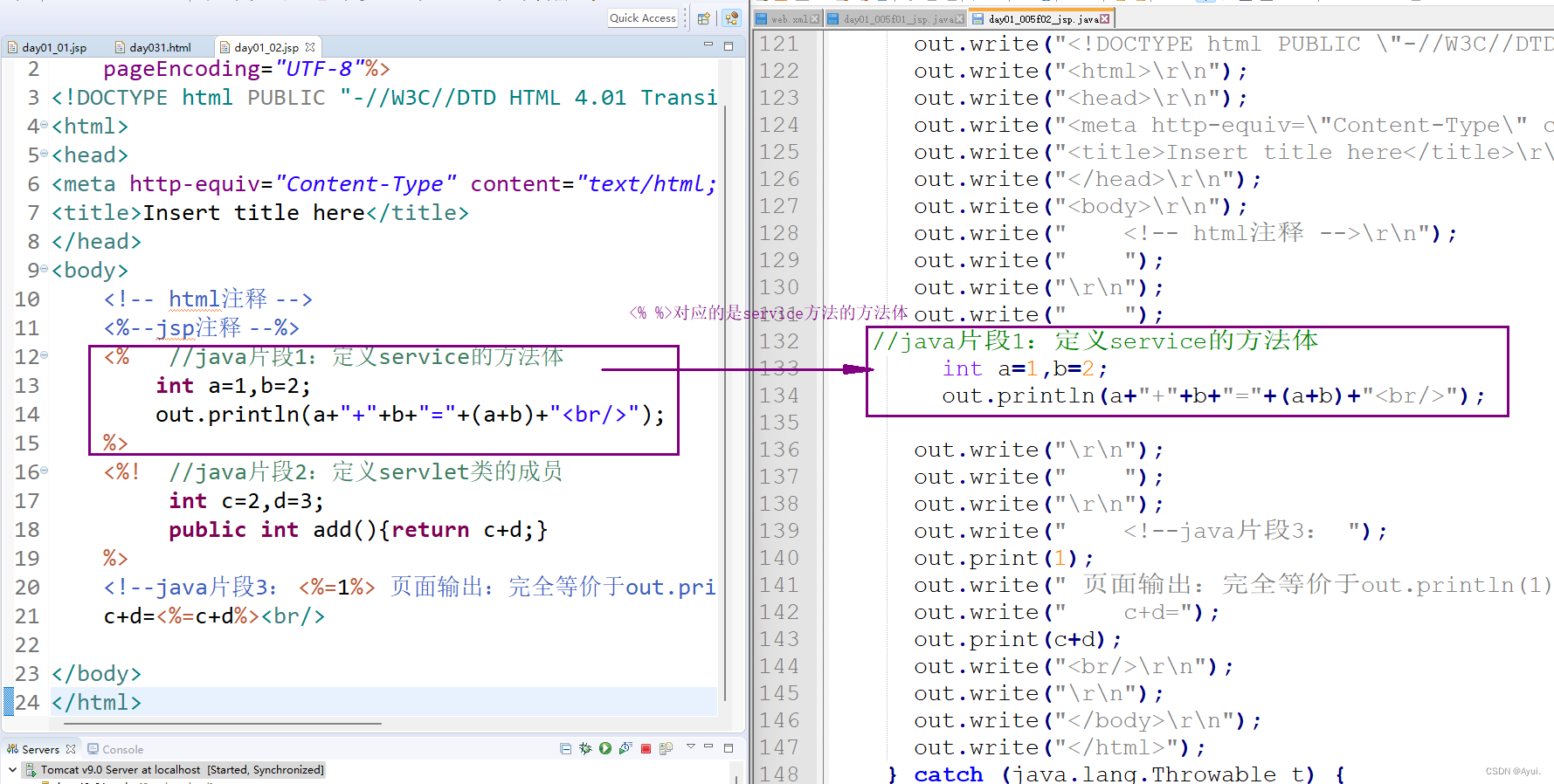1554x784 pixels.
Task: Click the meta http-equiv line 6
Action: [384, 184]
